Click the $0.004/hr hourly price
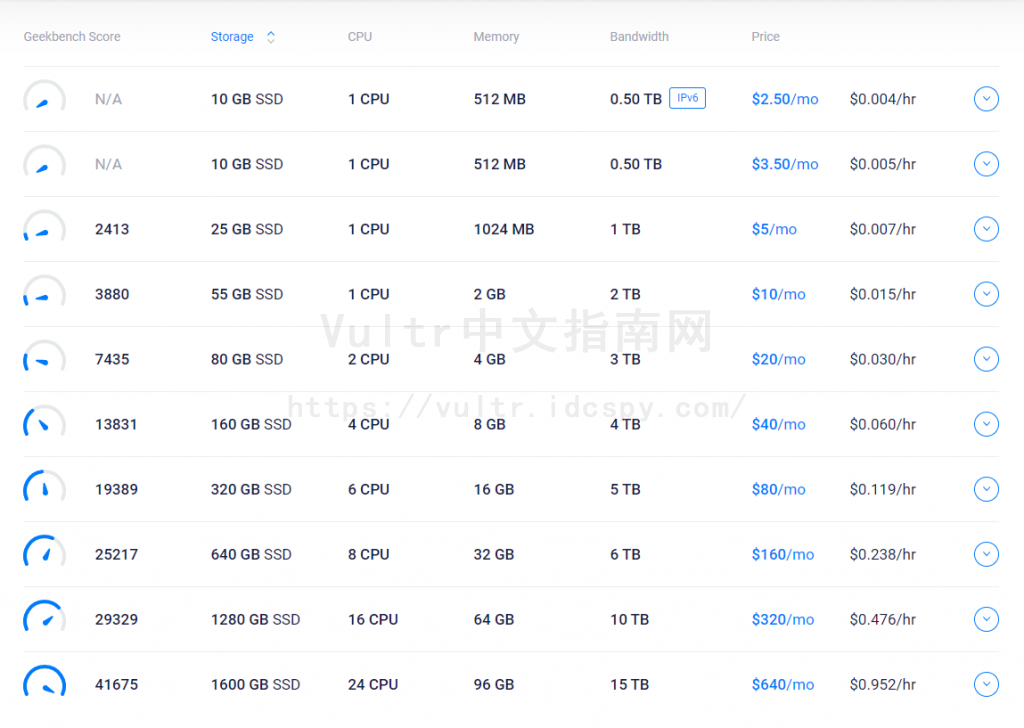Image resolution: width=1024 pixels, height=728 pixels. 882,99
